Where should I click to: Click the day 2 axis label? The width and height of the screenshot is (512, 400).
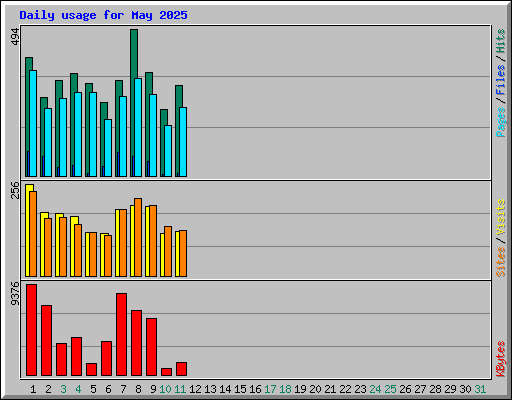click(x=48, y=389)
